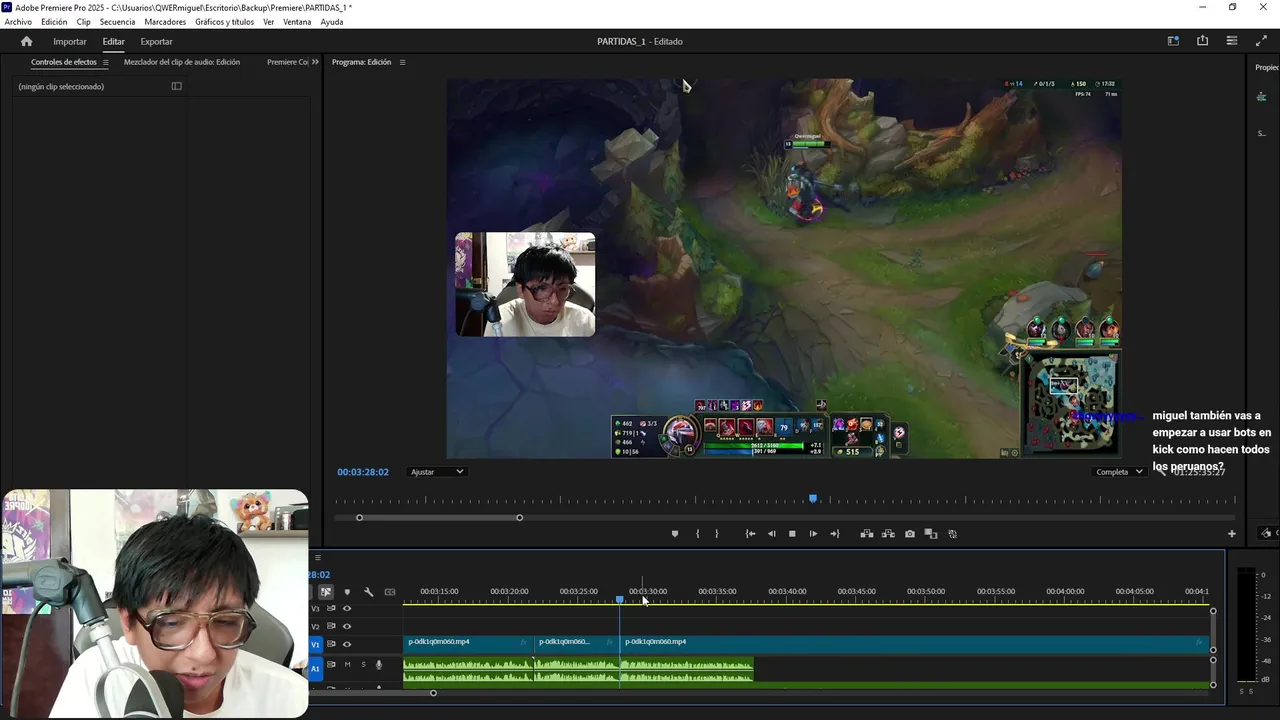Switch to the Editar workspace
Screen dimensions: 1280x720
[x=113, y=41]
